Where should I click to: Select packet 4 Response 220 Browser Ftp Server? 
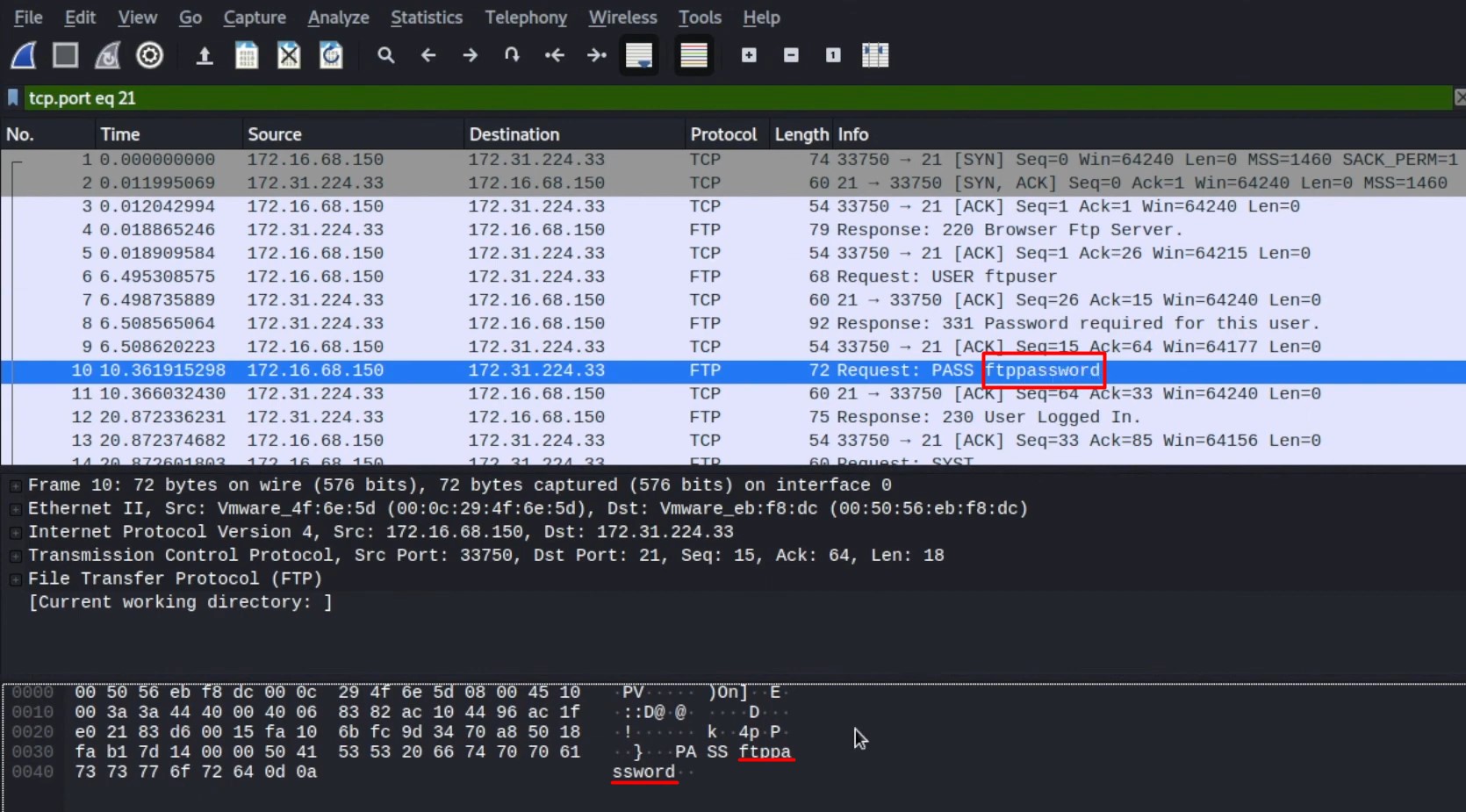coord(733,230)
